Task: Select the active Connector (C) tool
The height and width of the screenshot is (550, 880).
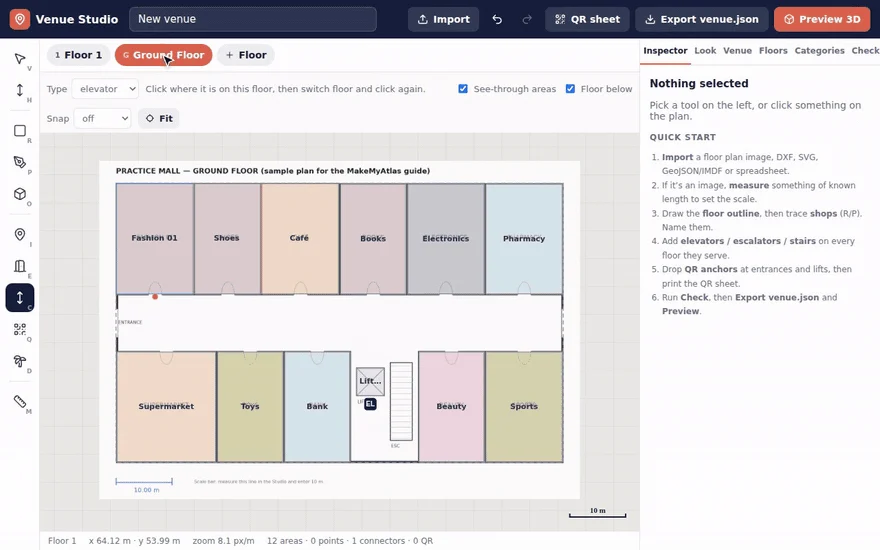Action: tap(20, 297)
